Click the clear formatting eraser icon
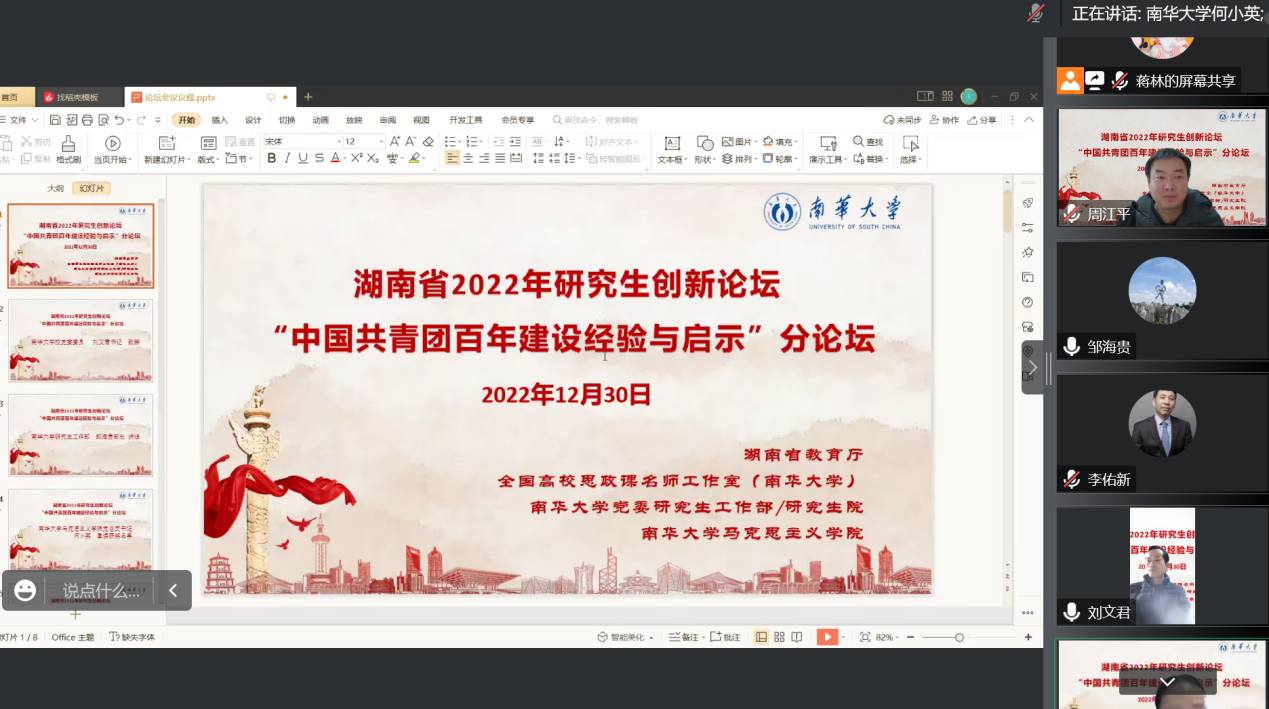This screenshot has height=709, width=1269. (x=428, y=142)
